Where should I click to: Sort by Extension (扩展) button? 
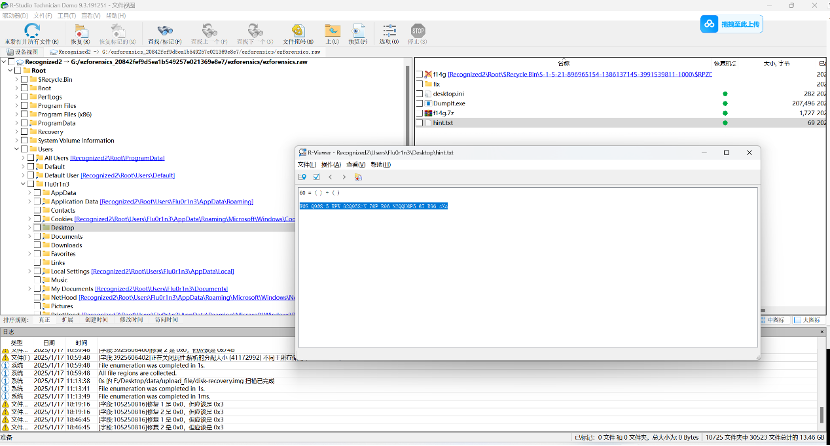pos(67,320)
